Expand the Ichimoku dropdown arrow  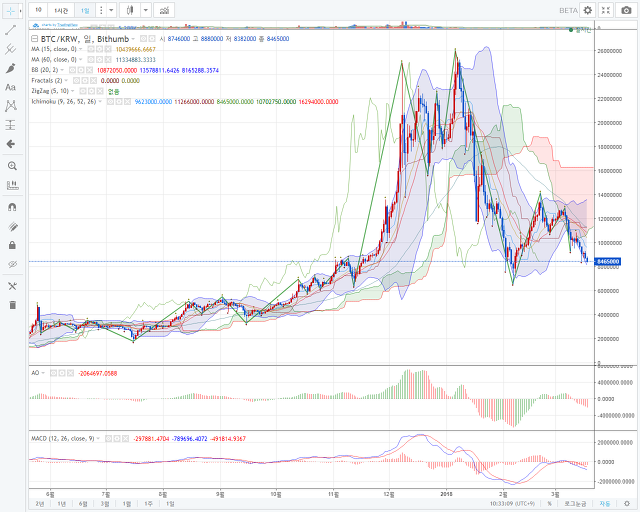(100, 101)
